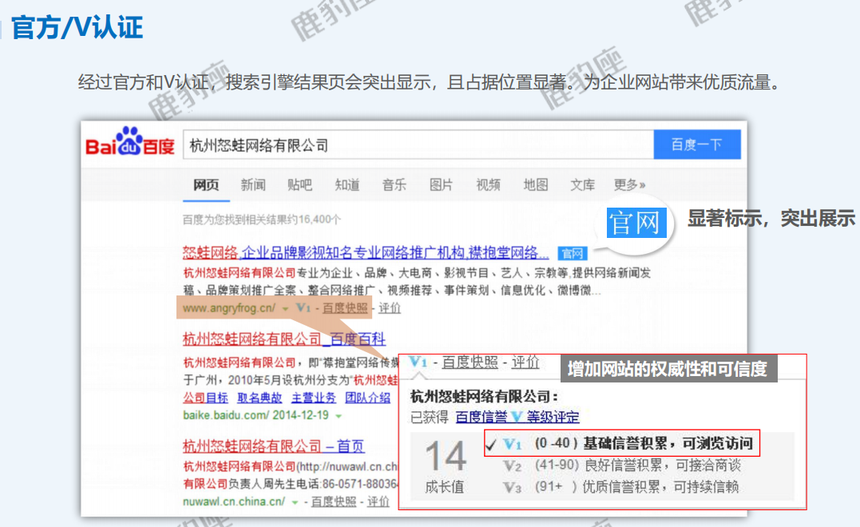The width and height of the screenshot is (860, 527).
Task: Open the 团队介绍 sublink
Action: (x=367, y=398)
